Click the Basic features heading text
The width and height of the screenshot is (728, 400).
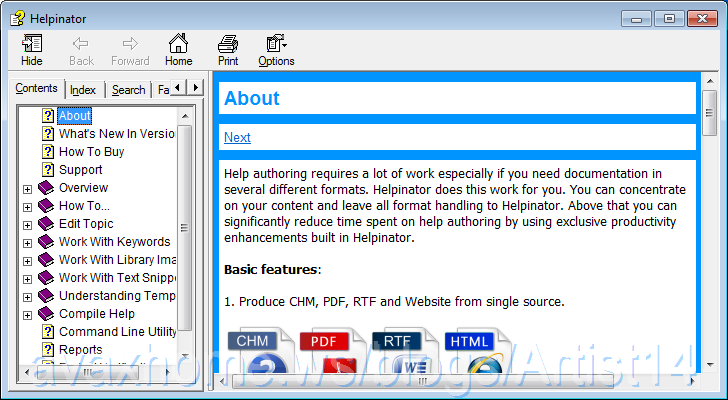pos(273,270)
